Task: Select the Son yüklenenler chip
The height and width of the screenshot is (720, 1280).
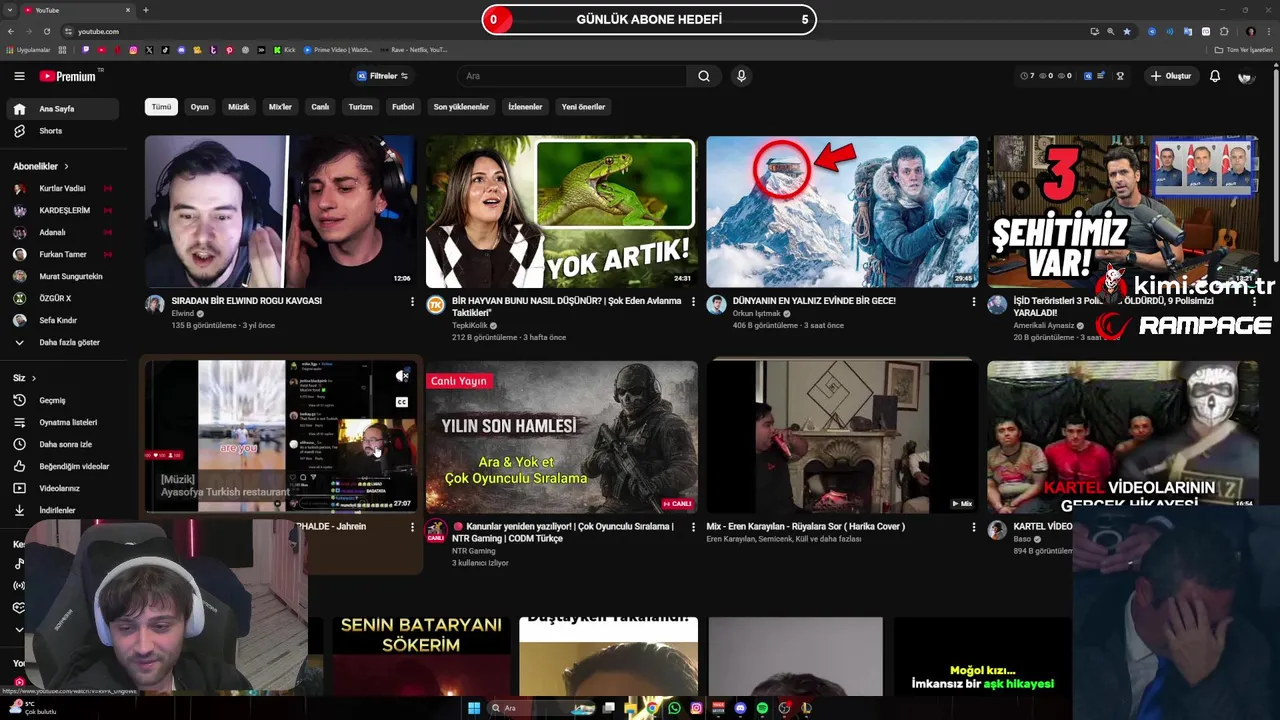Action: tap(461, 107)
